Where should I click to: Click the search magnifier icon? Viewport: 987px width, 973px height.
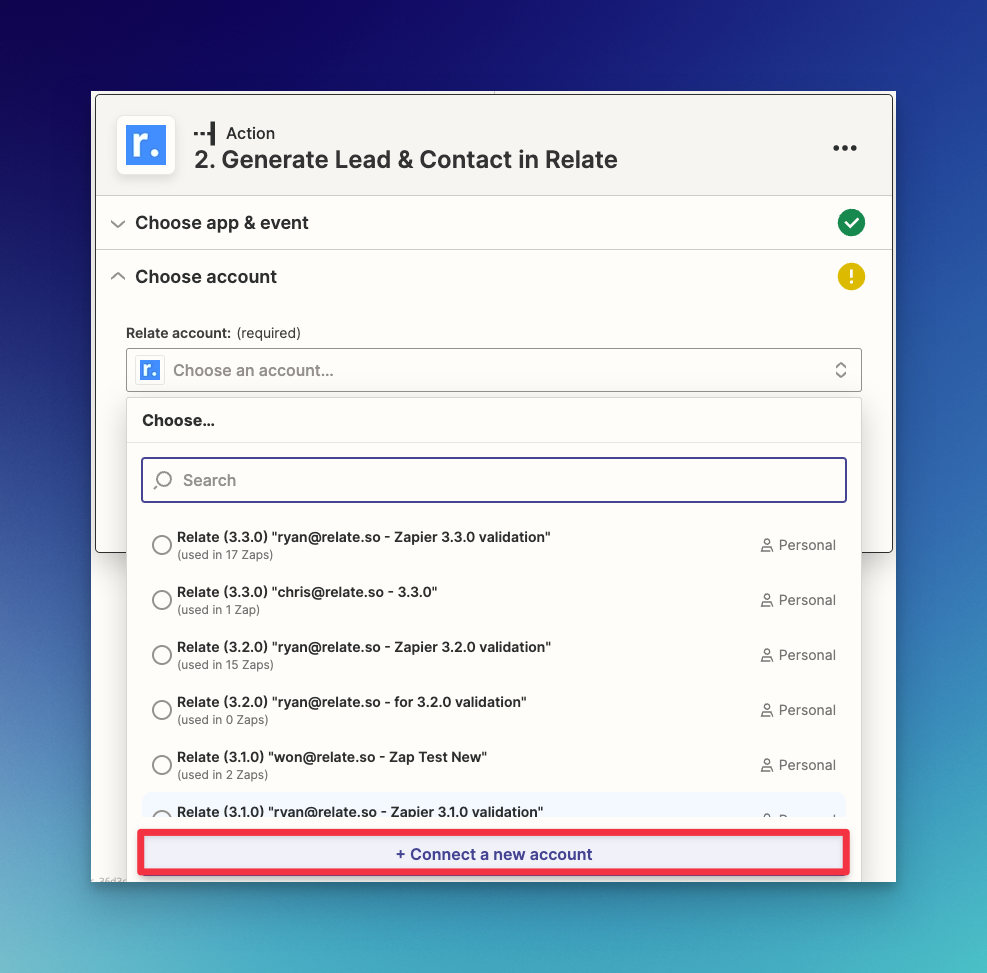(163, 480)
